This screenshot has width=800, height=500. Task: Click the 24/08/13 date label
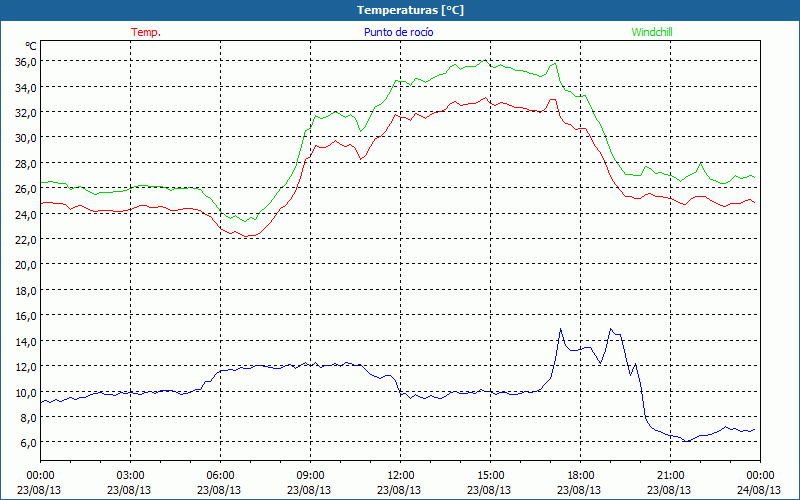759,490
